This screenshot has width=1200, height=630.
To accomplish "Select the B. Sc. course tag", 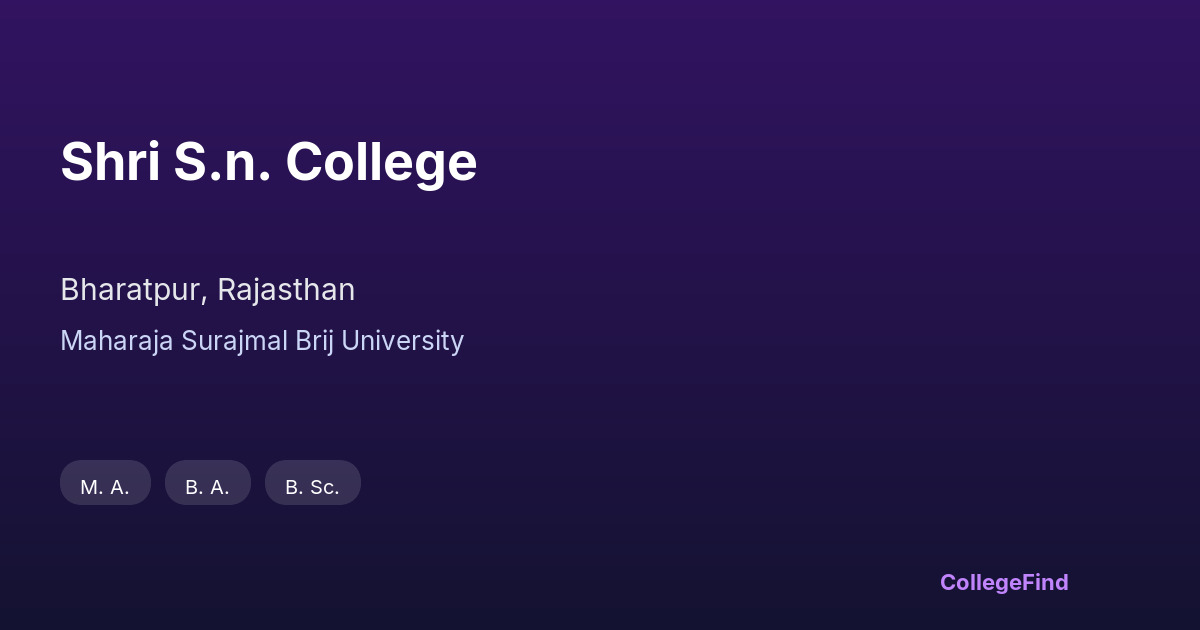I will 312,486.
